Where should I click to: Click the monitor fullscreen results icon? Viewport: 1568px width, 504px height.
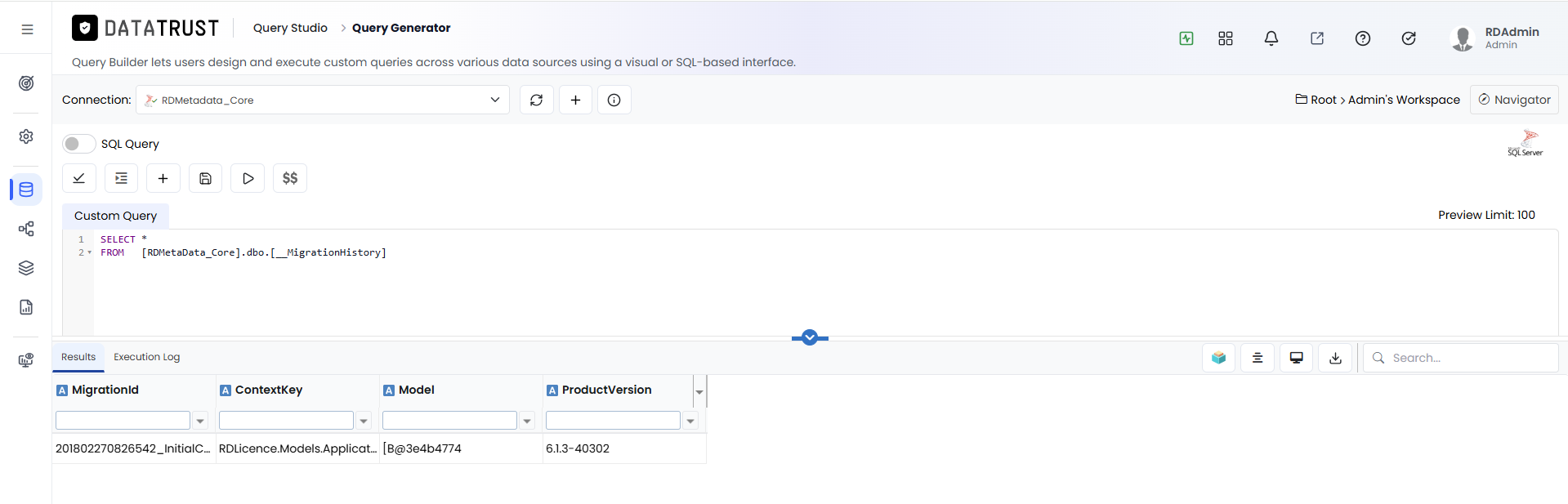pos(1297,358)
